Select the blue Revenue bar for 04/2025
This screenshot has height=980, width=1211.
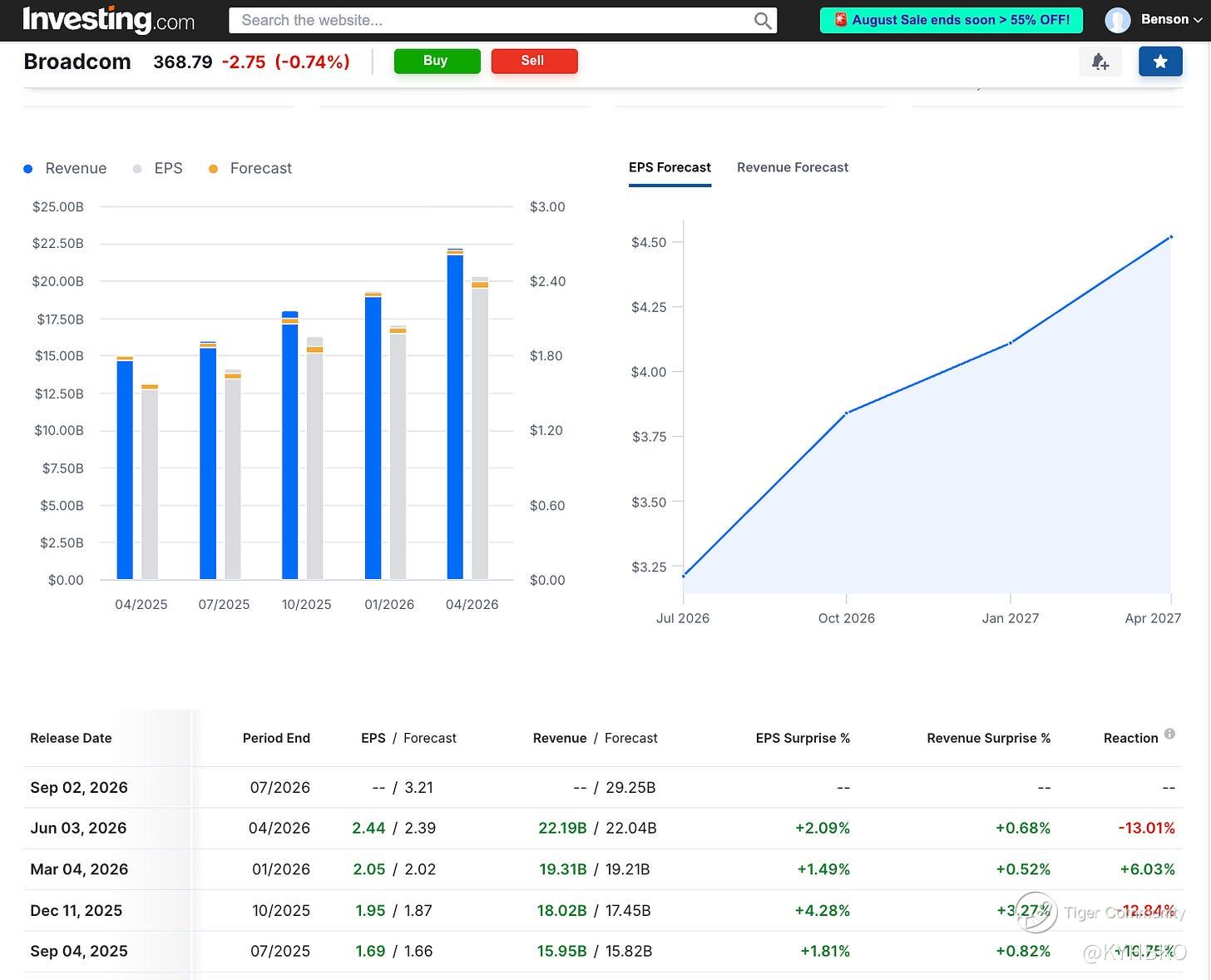[x=125, y=469]
